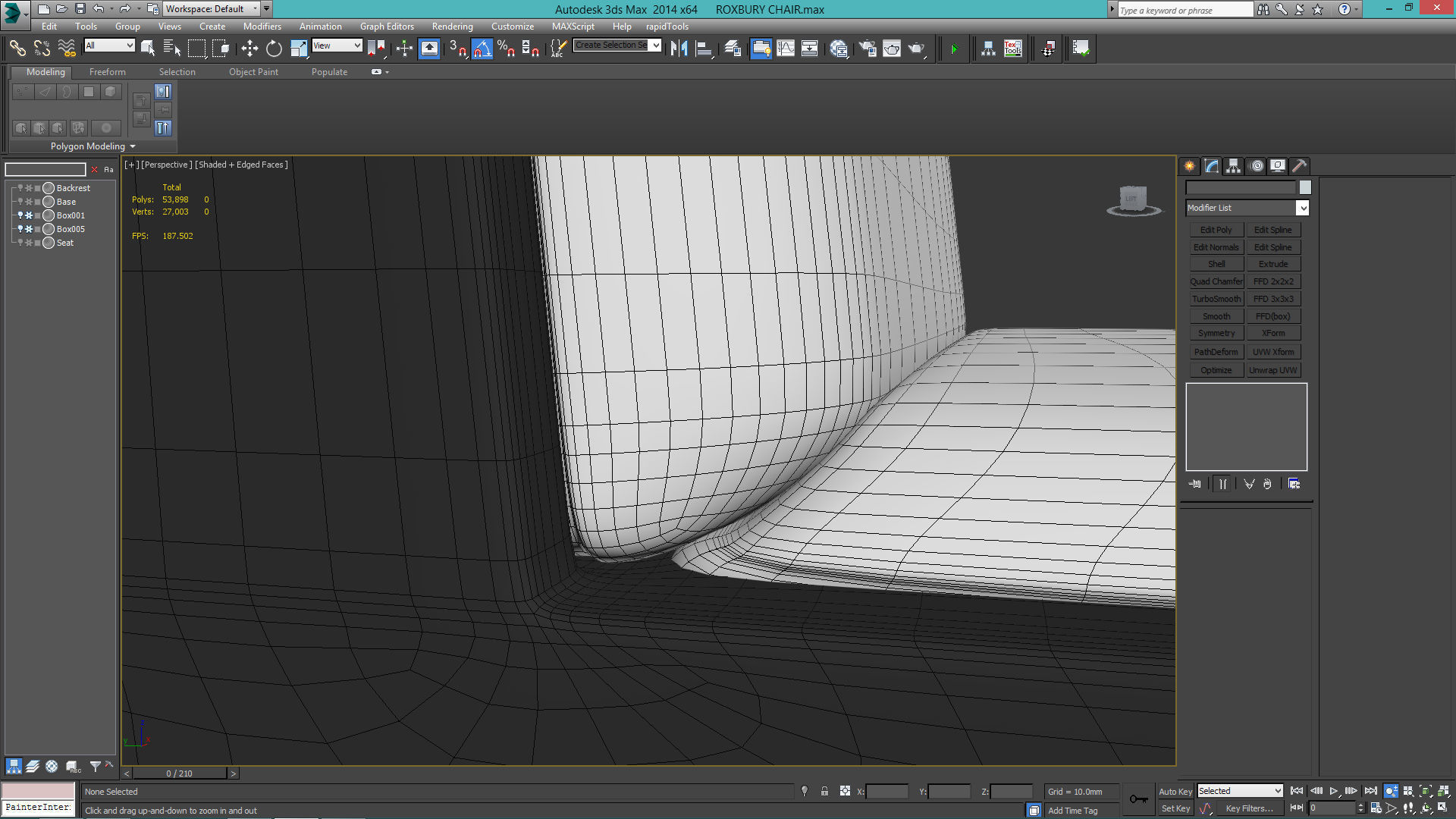Activate the Select and Move tool
Viewport: 1456px width, 819px height.
(x=249, y=49)
